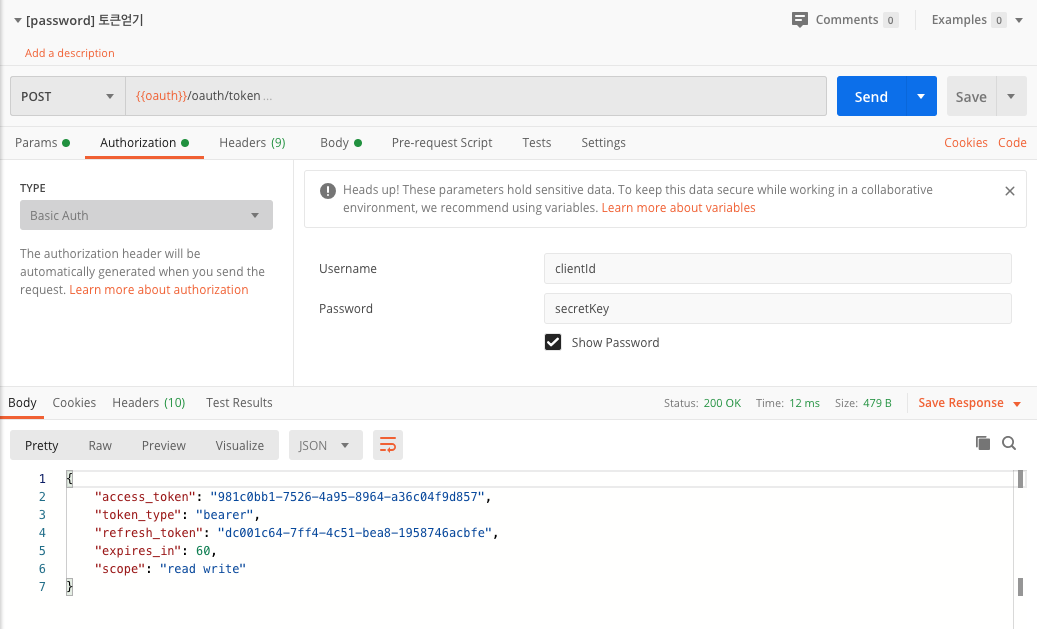The width and height of the screenshot is (1038, 629).
Task: Switch to the Headers request tab
Action: [x=252, y=143]
